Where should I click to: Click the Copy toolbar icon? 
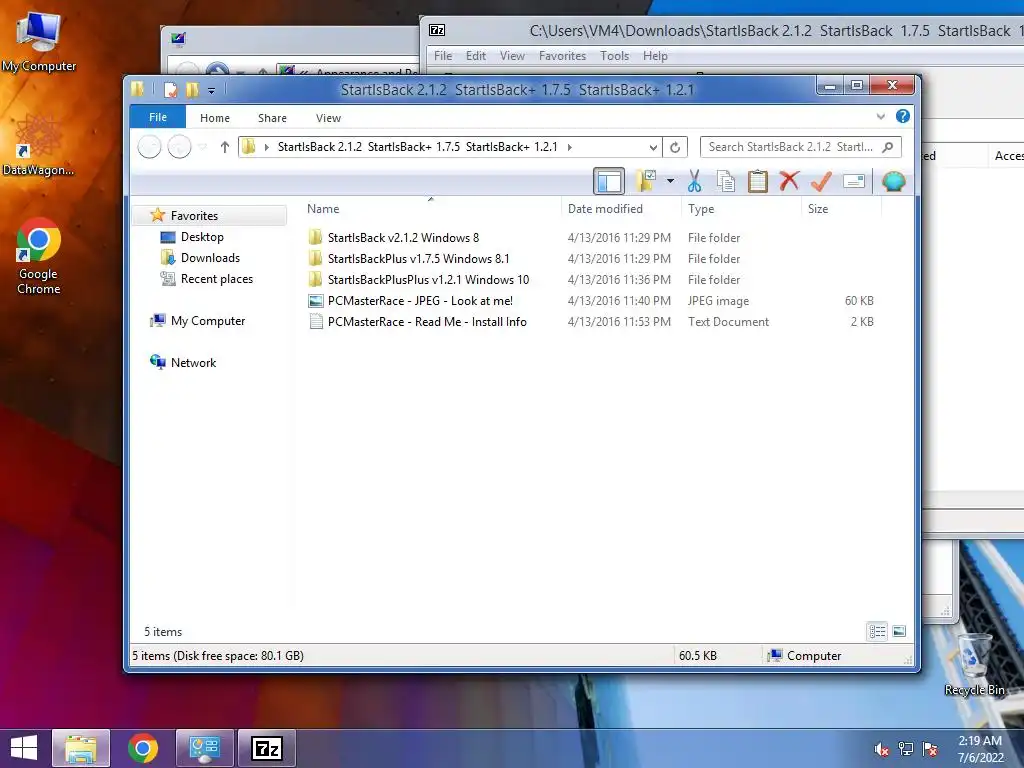click(726, 181)
